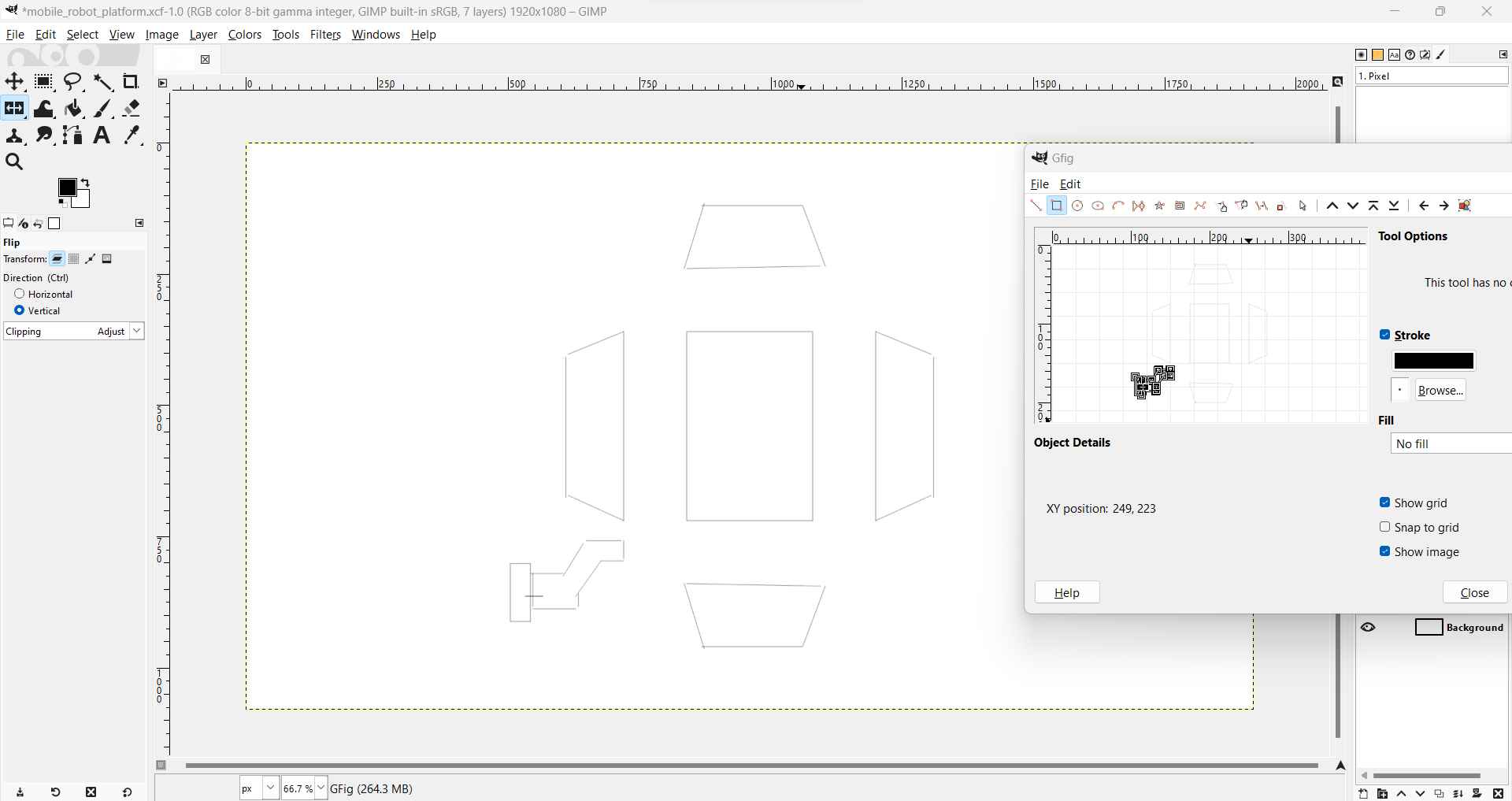Set Flip transform target to layer
Image resolution: width=1512 pixels, height=801 pixels.
click(57, 259)
